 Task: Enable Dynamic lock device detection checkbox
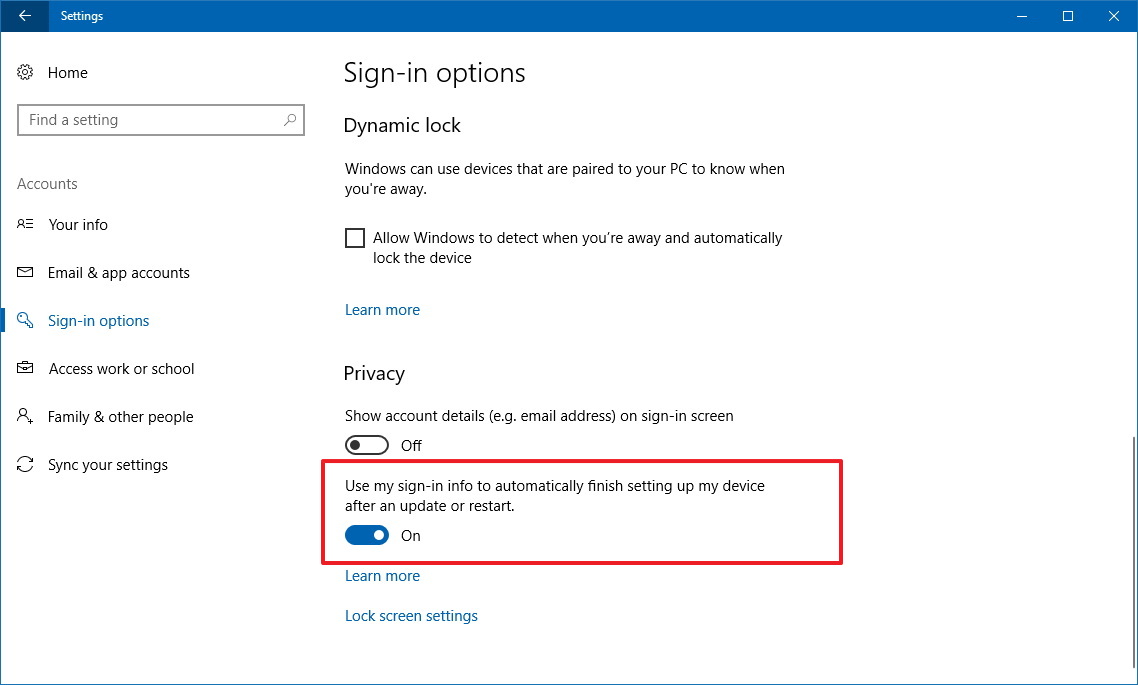(x=354, y=237)
